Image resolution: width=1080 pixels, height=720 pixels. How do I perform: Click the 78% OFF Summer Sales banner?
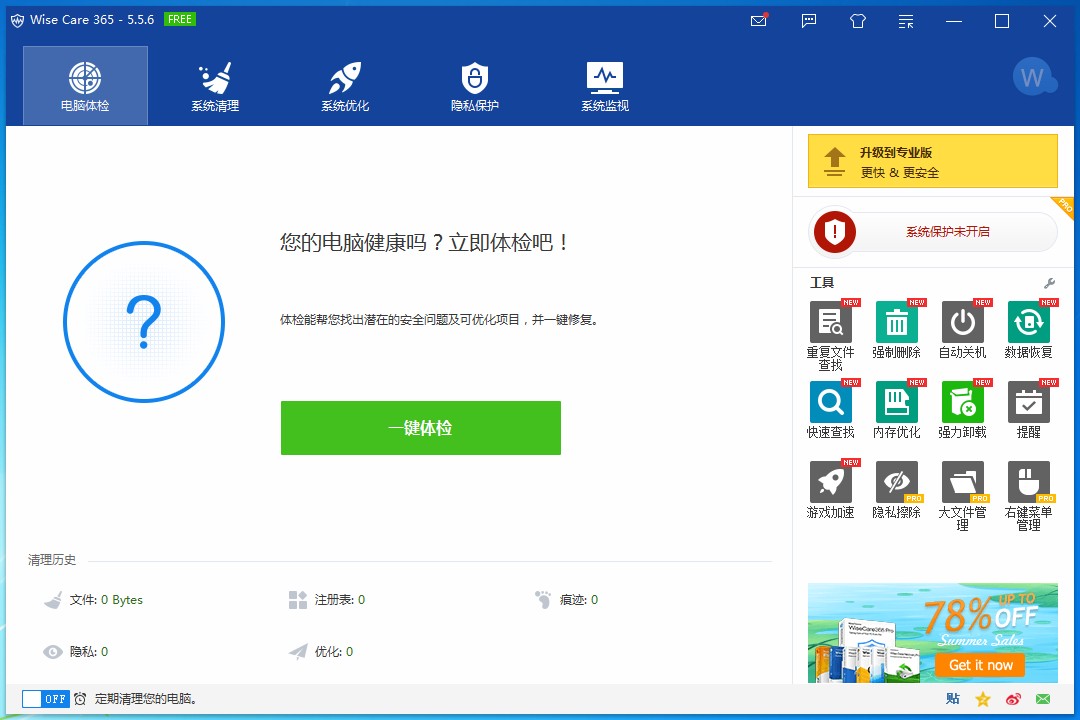(x=933, y=632)
